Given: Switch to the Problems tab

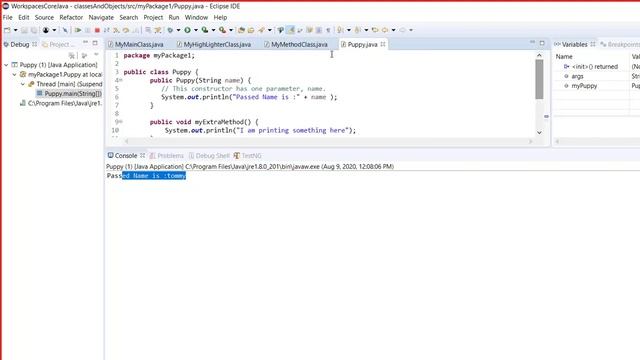Looking at the screenshot, I should (x=167, y=156).
